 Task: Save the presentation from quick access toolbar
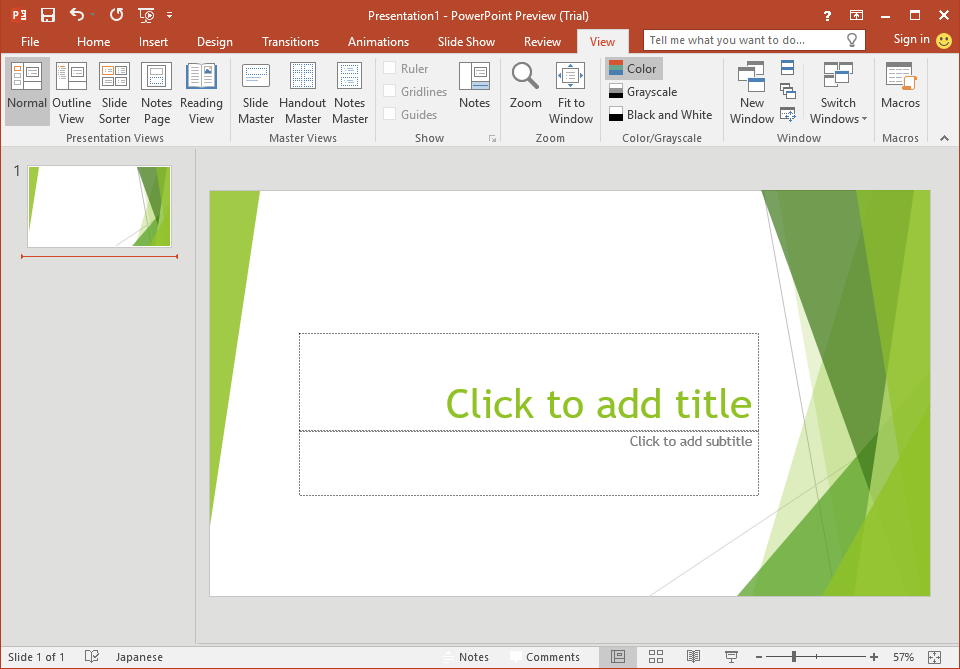point(47,15)
